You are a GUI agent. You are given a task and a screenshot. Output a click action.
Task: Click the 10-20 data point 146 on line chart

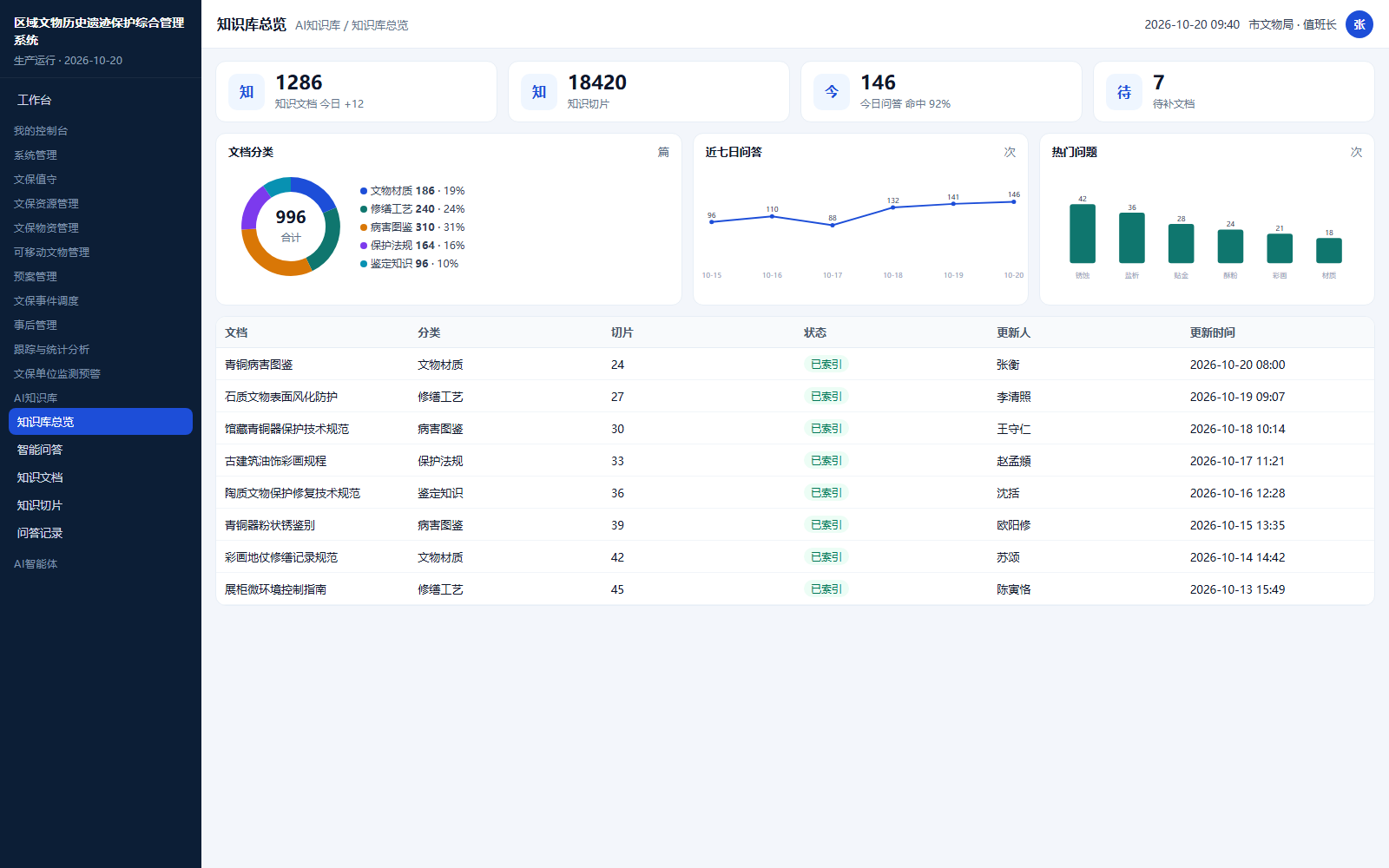click(1013, 202)
